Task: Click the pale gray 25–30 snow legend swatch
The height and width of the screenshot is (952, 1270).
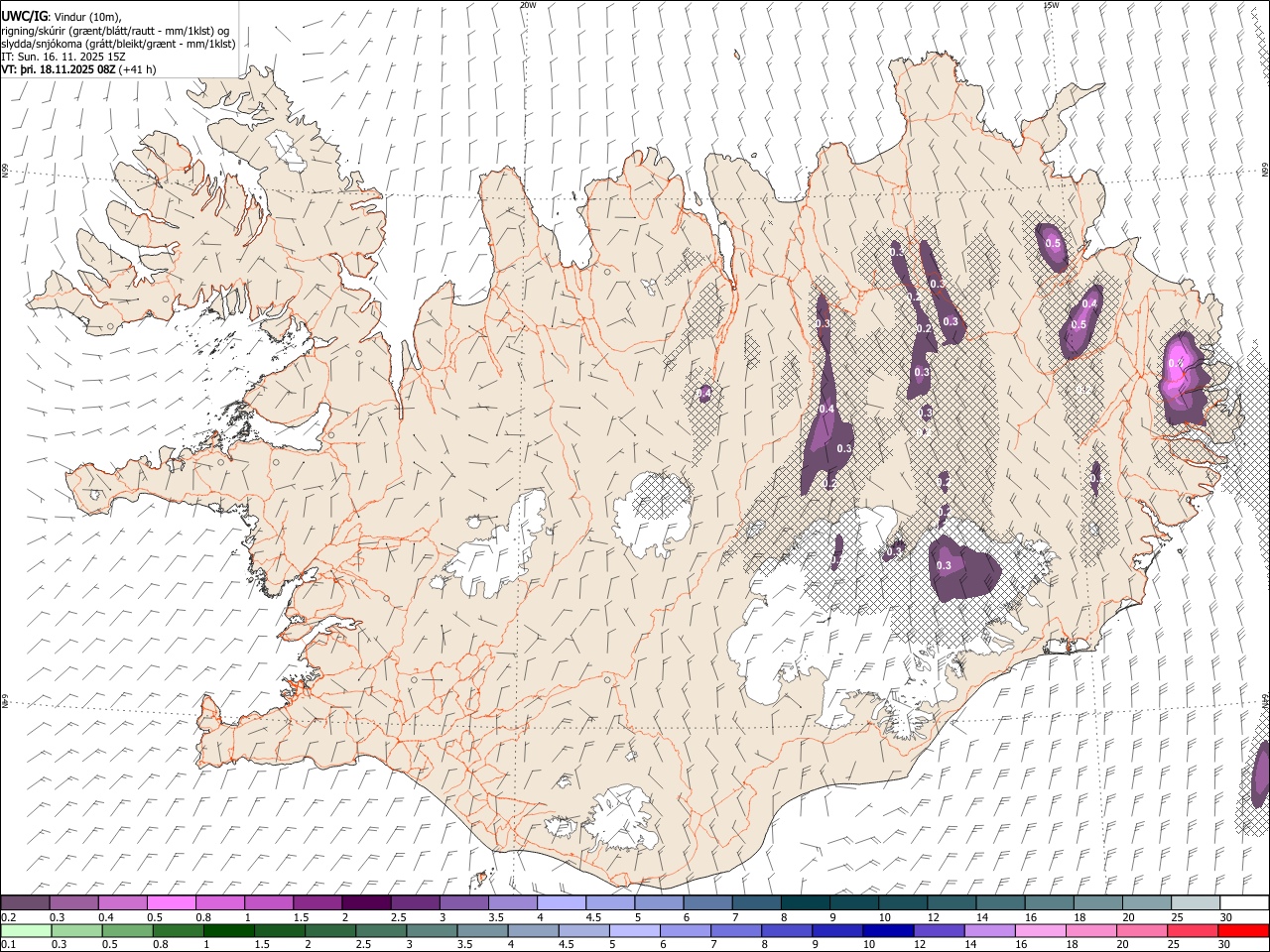Action: 1195,903
